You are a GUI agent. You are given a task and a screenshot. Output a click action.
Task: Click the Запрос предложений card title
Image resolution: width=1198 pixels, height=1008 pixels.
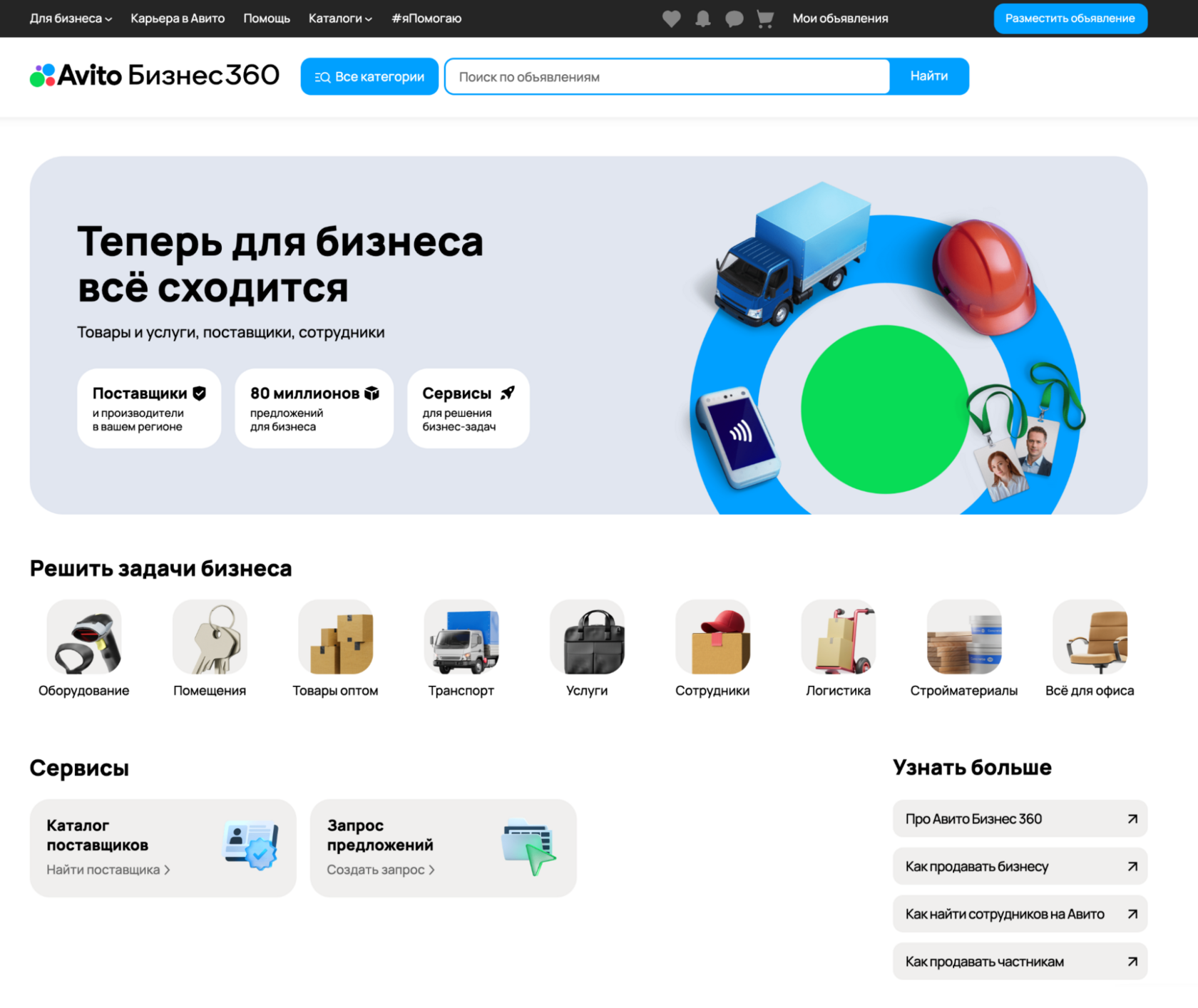(x=380, y=835)
